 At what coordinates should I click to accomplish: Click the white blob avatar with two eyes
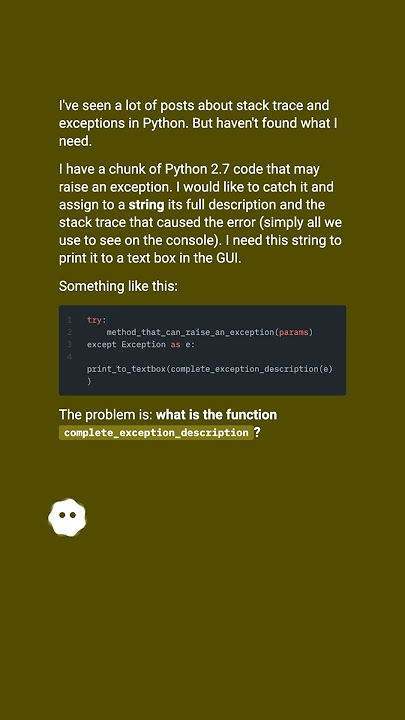67,518
